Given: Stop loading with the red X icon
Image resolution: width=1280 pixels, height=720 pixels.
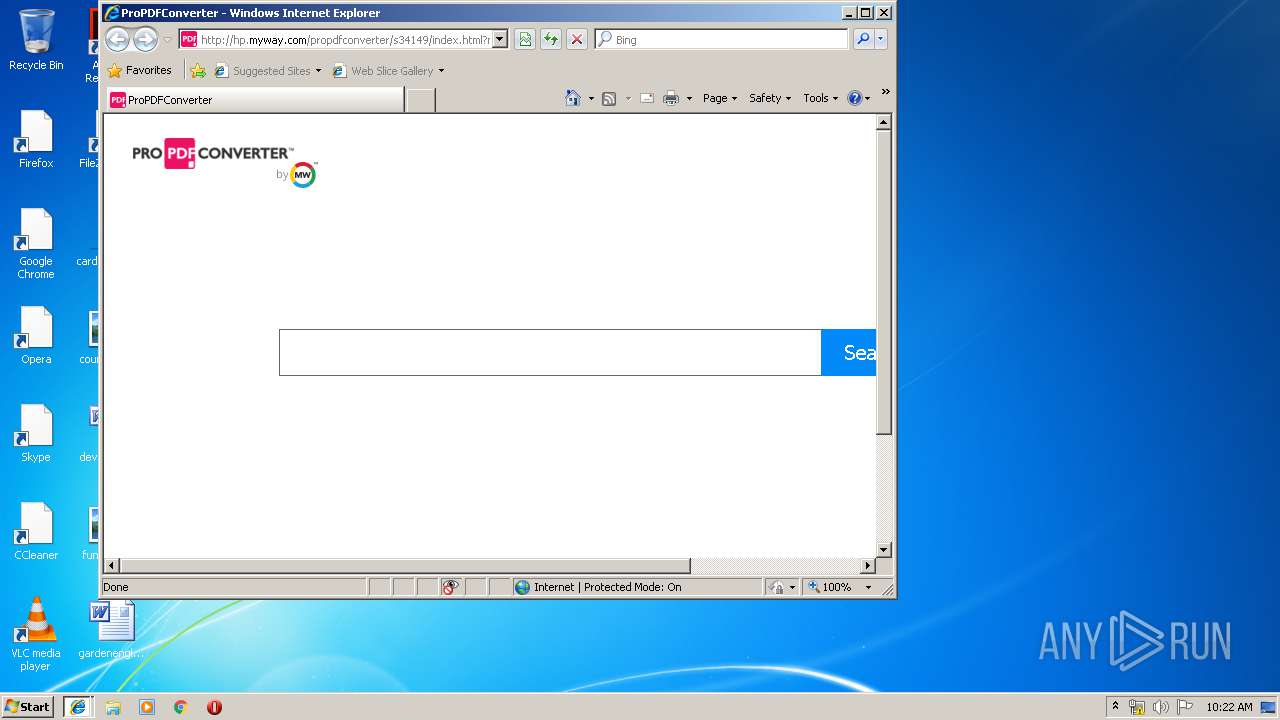Looking at the screenshot, I should pos(577,39).
